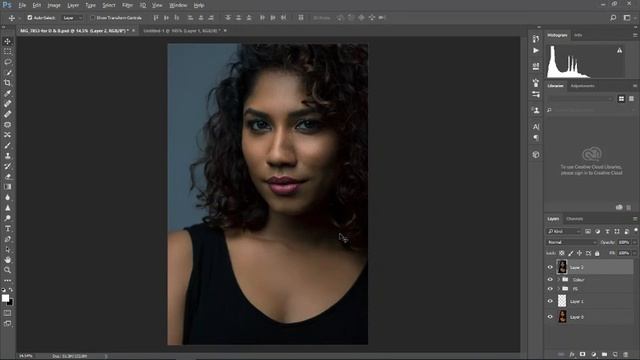The height and width of the screenshot is (360, 640).
Task: Select the Clone Stamp tool
Action: point(7,156)
